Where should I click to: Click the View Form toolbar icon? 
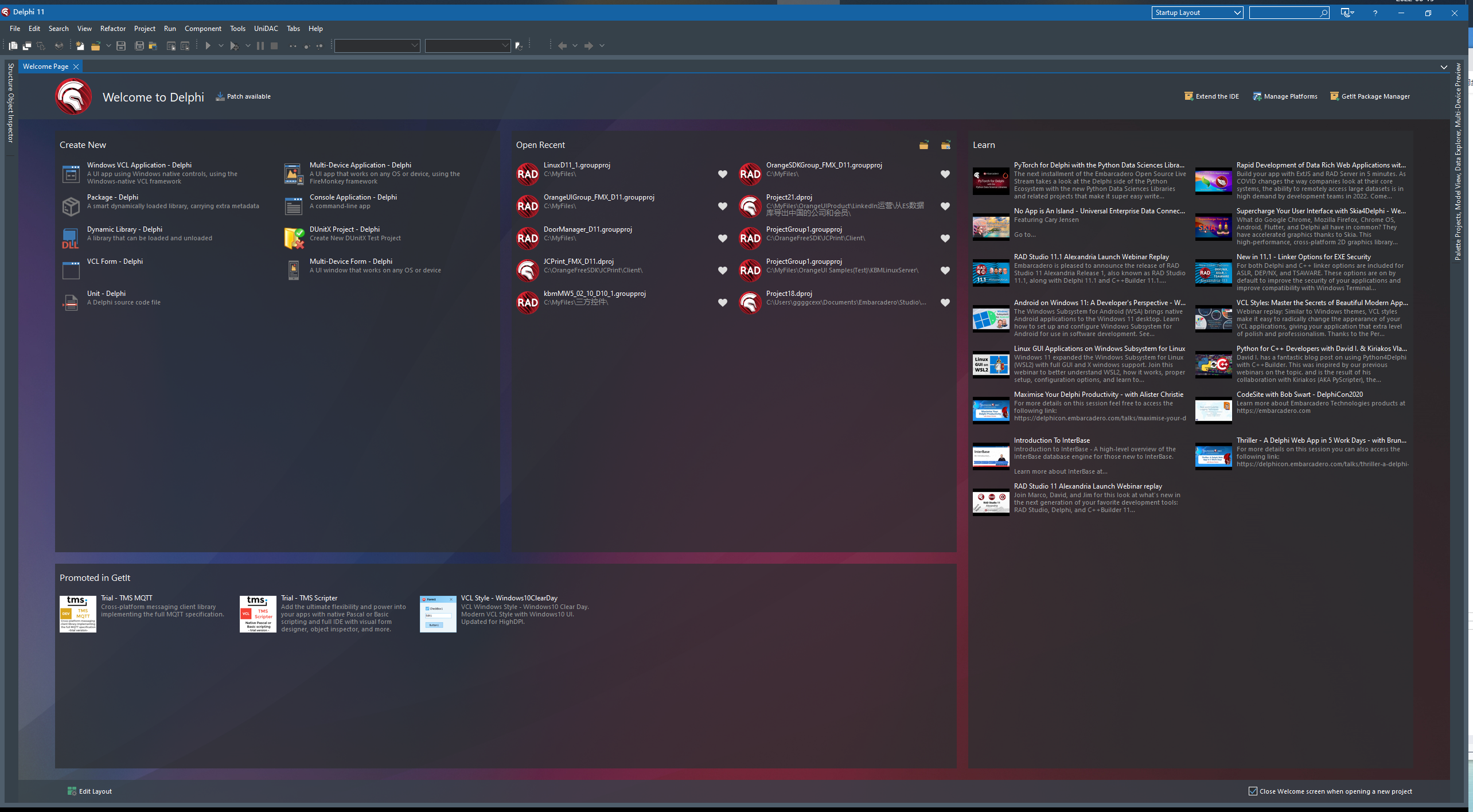[26, 46]
